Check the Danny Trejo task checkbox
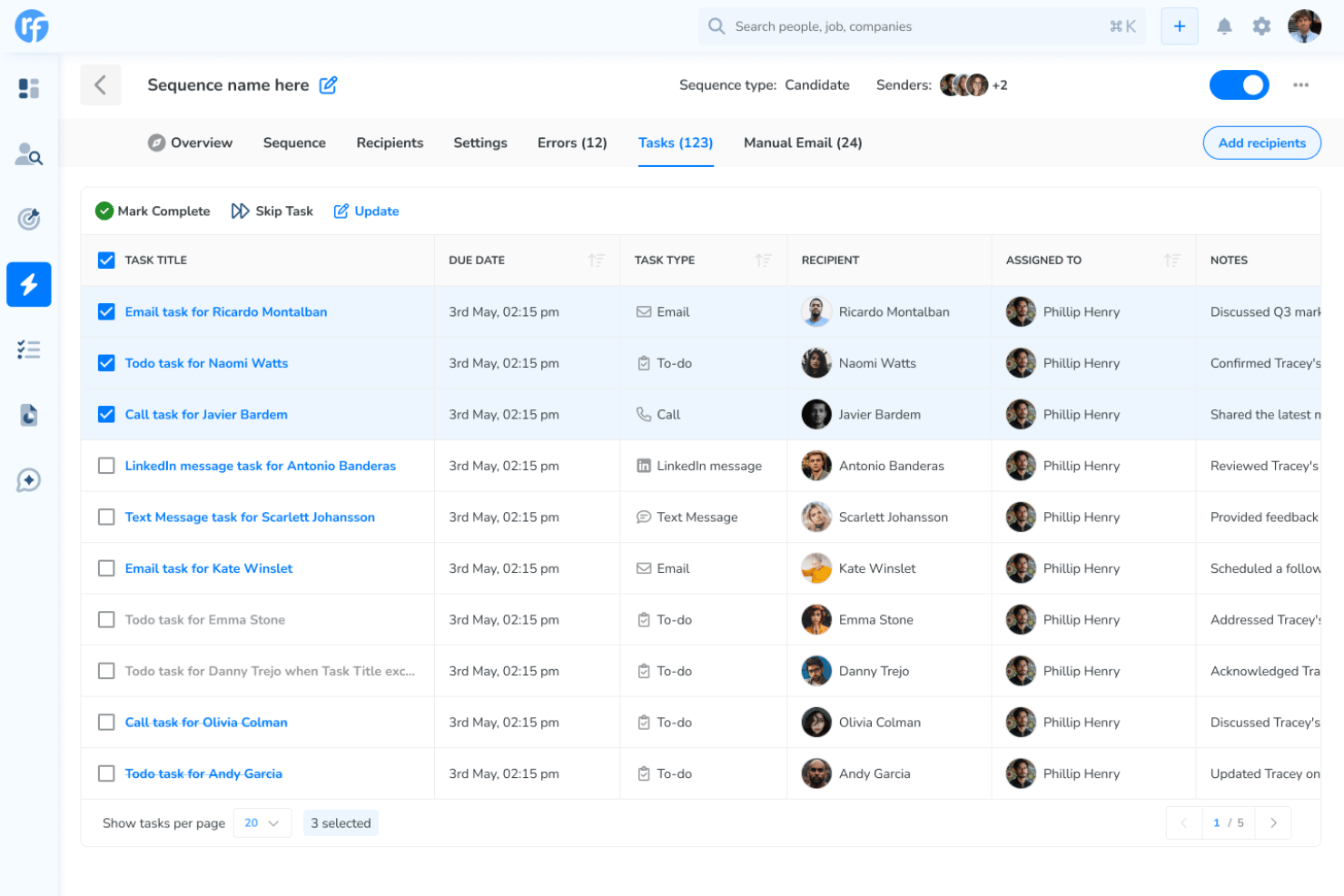 point(106,671)
